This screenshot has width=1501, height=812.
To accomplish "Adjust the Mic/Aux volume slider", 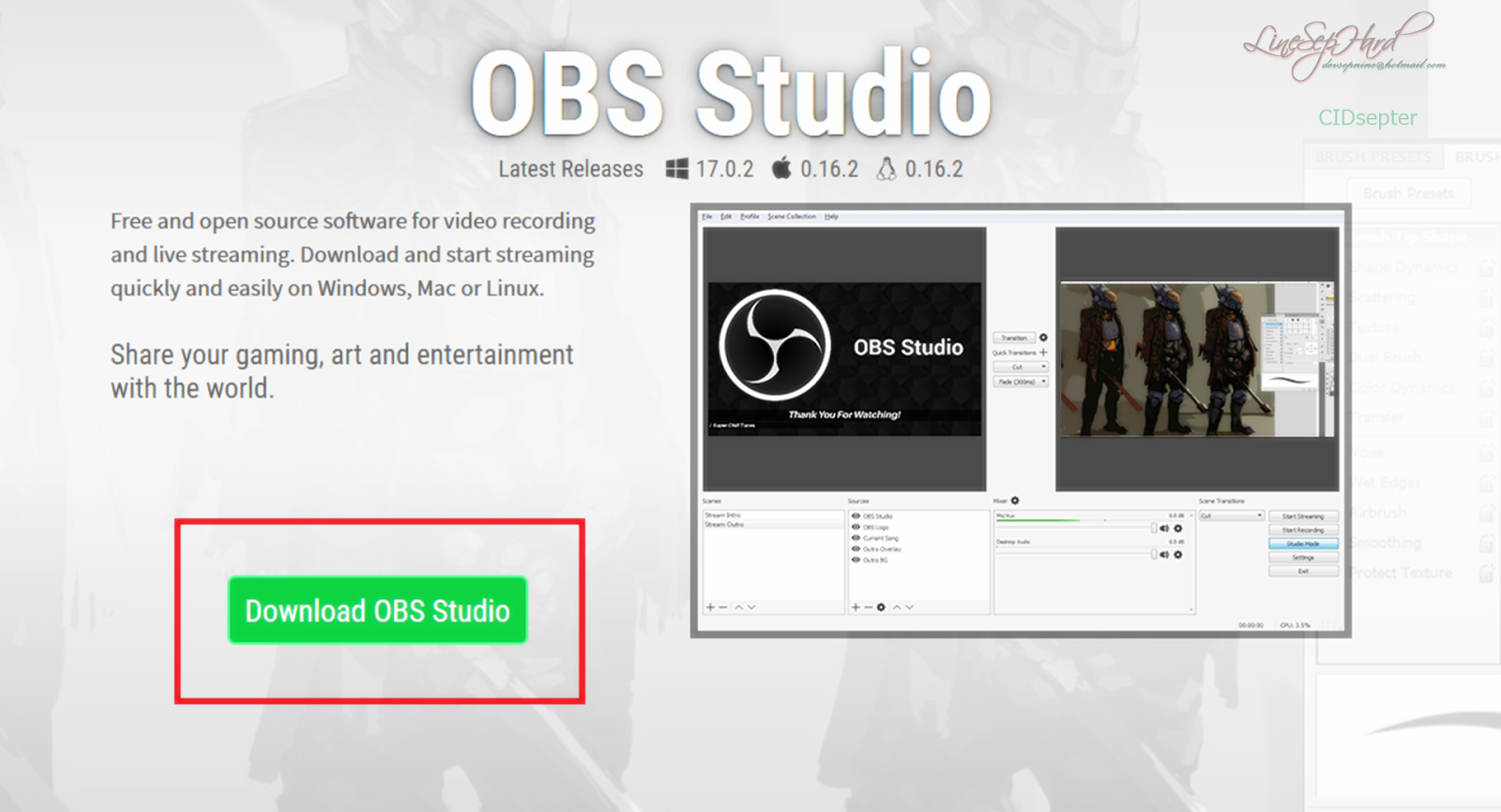I will [x=1075, y=529].
